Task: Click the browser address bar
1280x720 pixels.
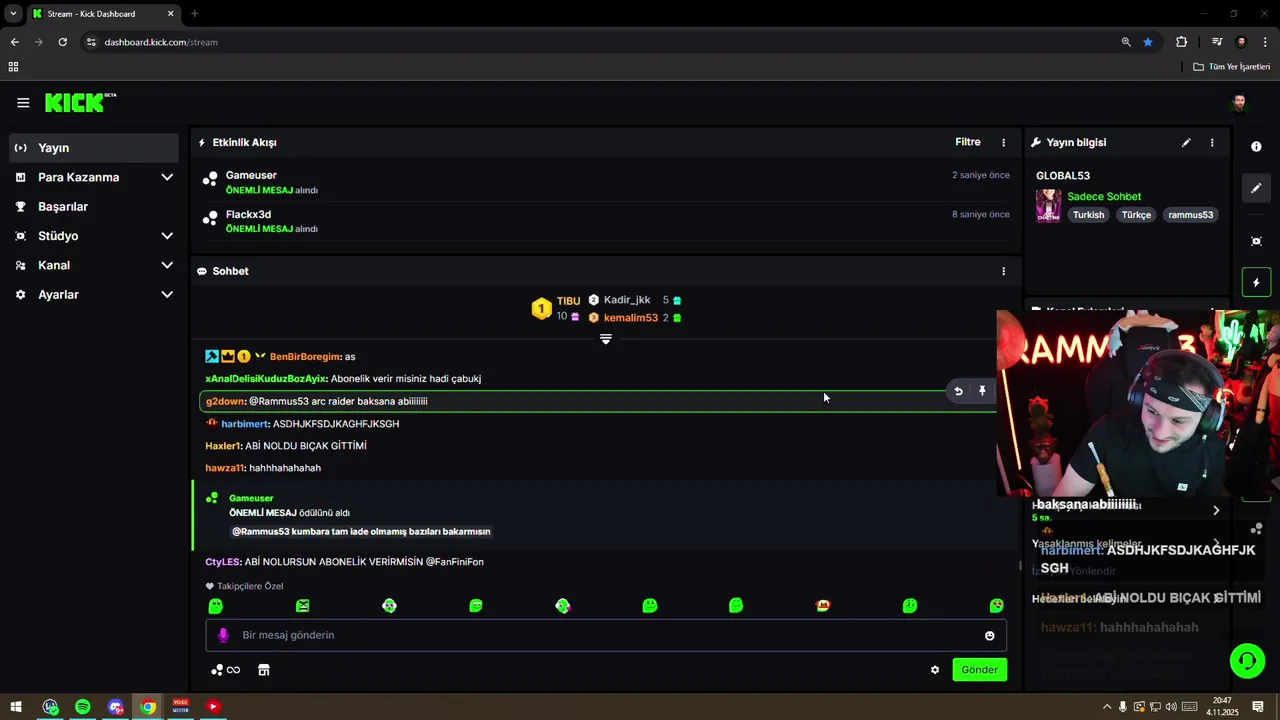Action: [600, 42]
